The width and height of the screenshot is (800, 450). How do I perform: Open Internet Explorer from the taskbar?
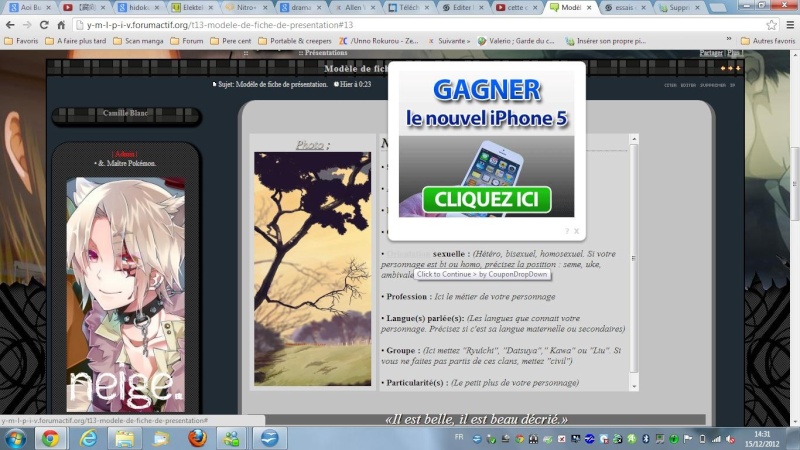click(x=88, y=438)
